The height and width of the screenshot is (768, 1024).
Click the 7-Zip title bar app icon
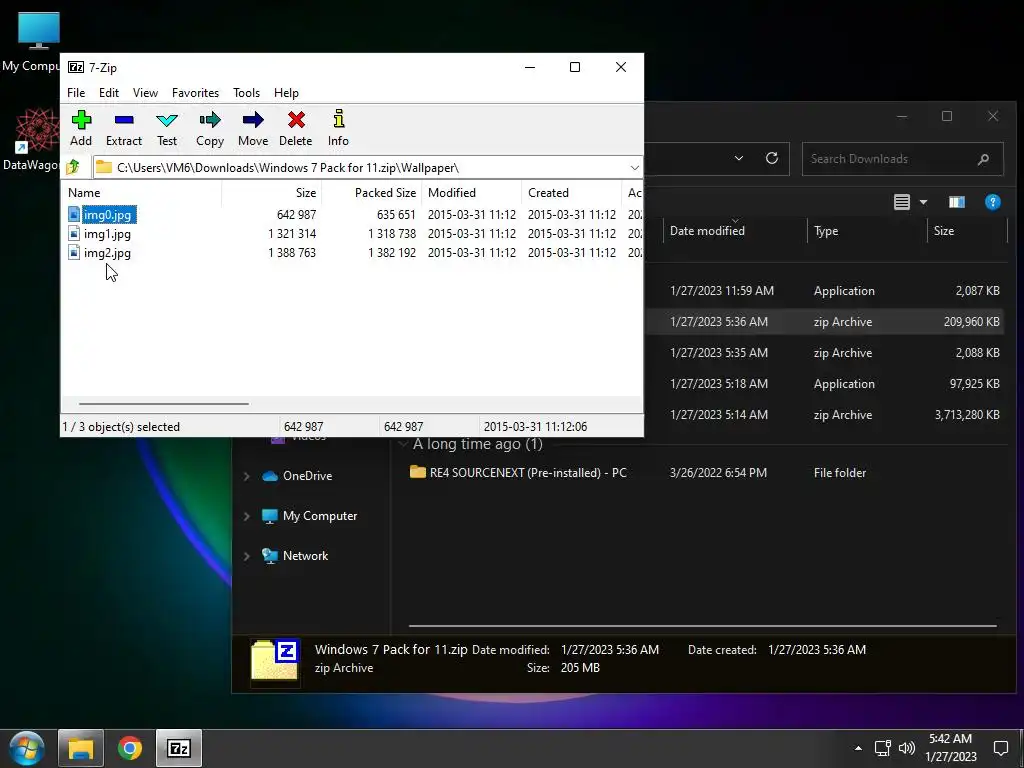point(76,67)
